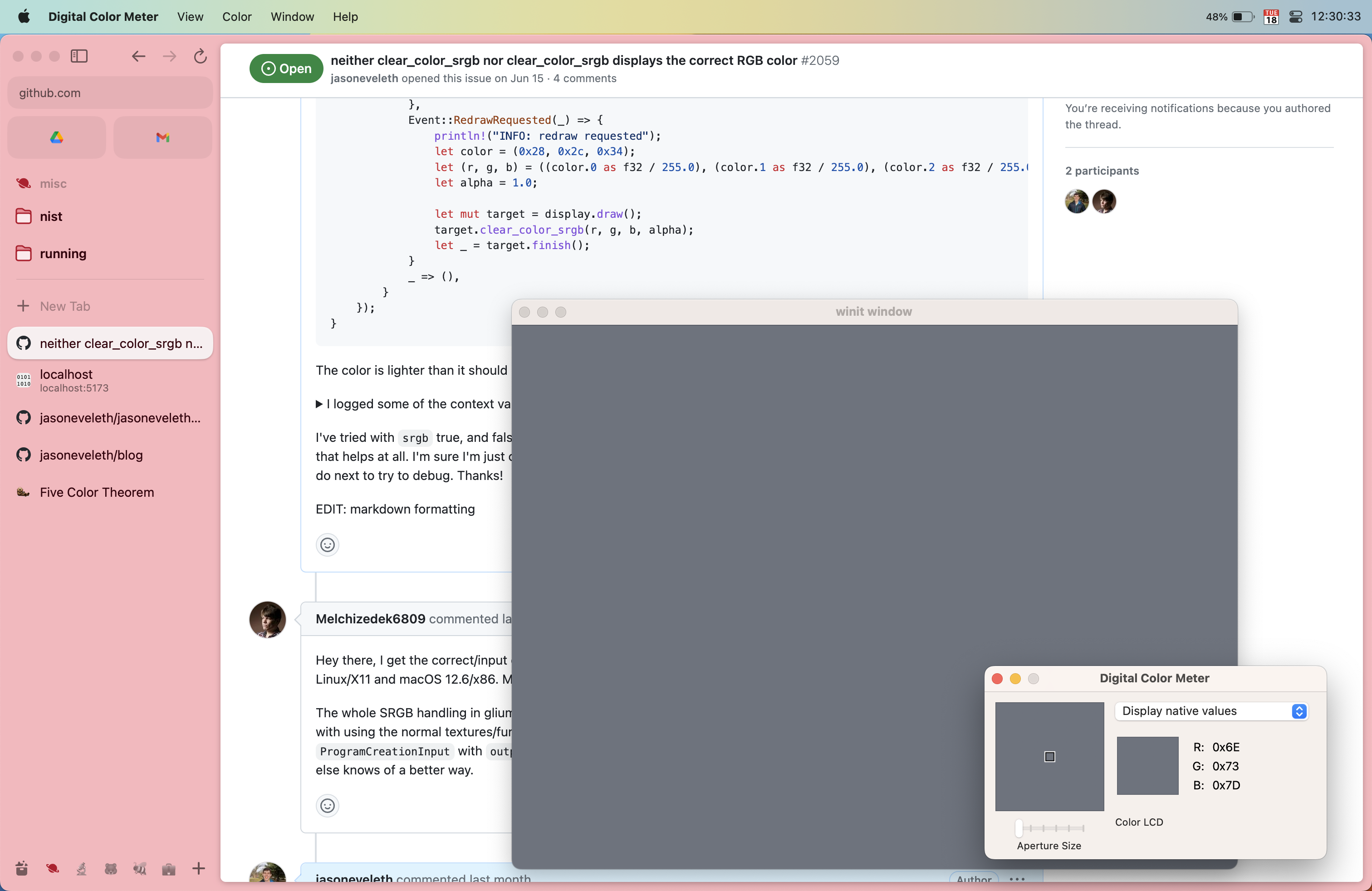Open the Color menu
The height and width of the screenshot is (891, 1372).
click(x=237, y=17)
